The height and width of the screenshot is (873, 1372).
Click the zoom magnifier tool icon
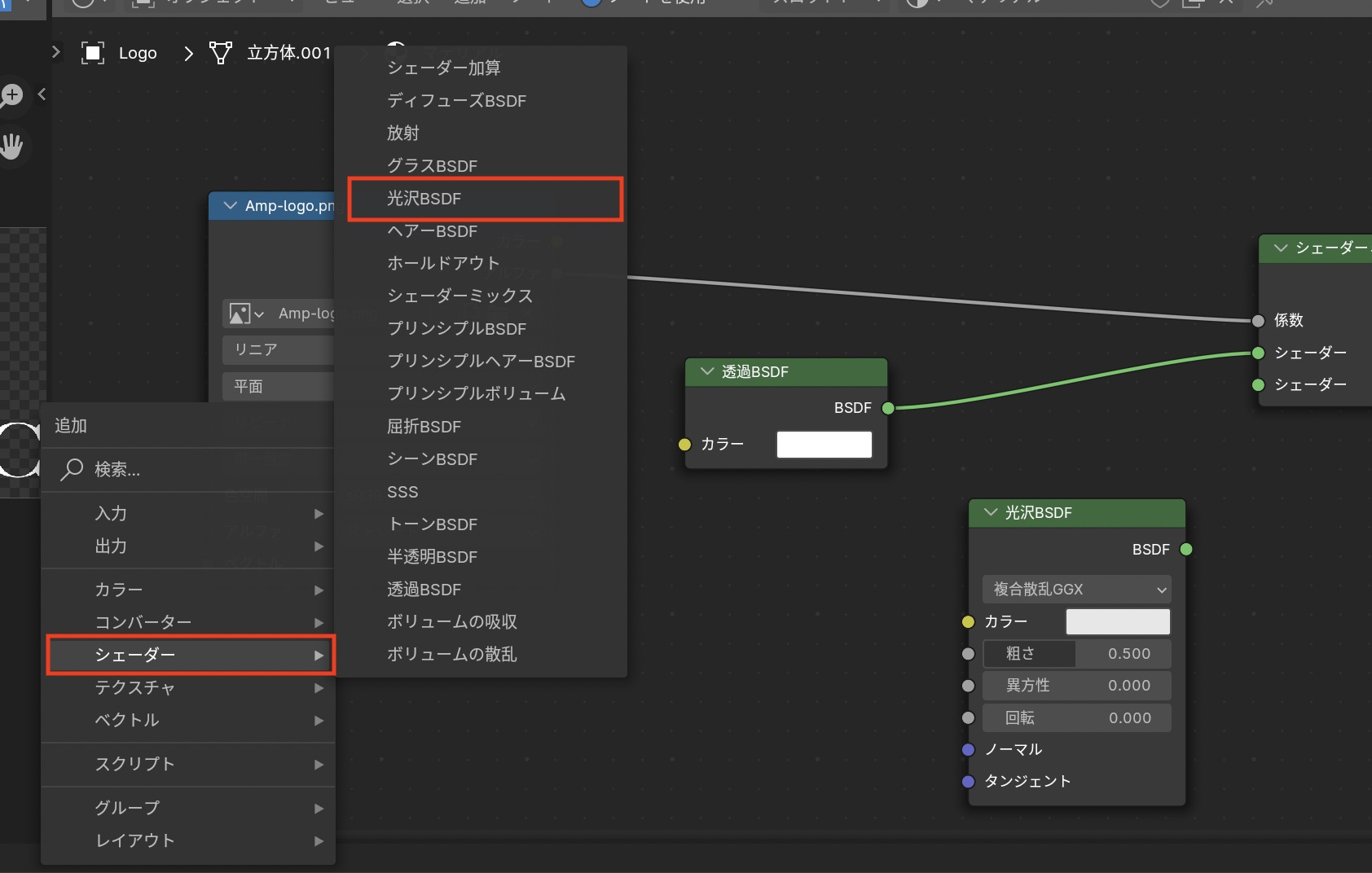coord(11,95)
